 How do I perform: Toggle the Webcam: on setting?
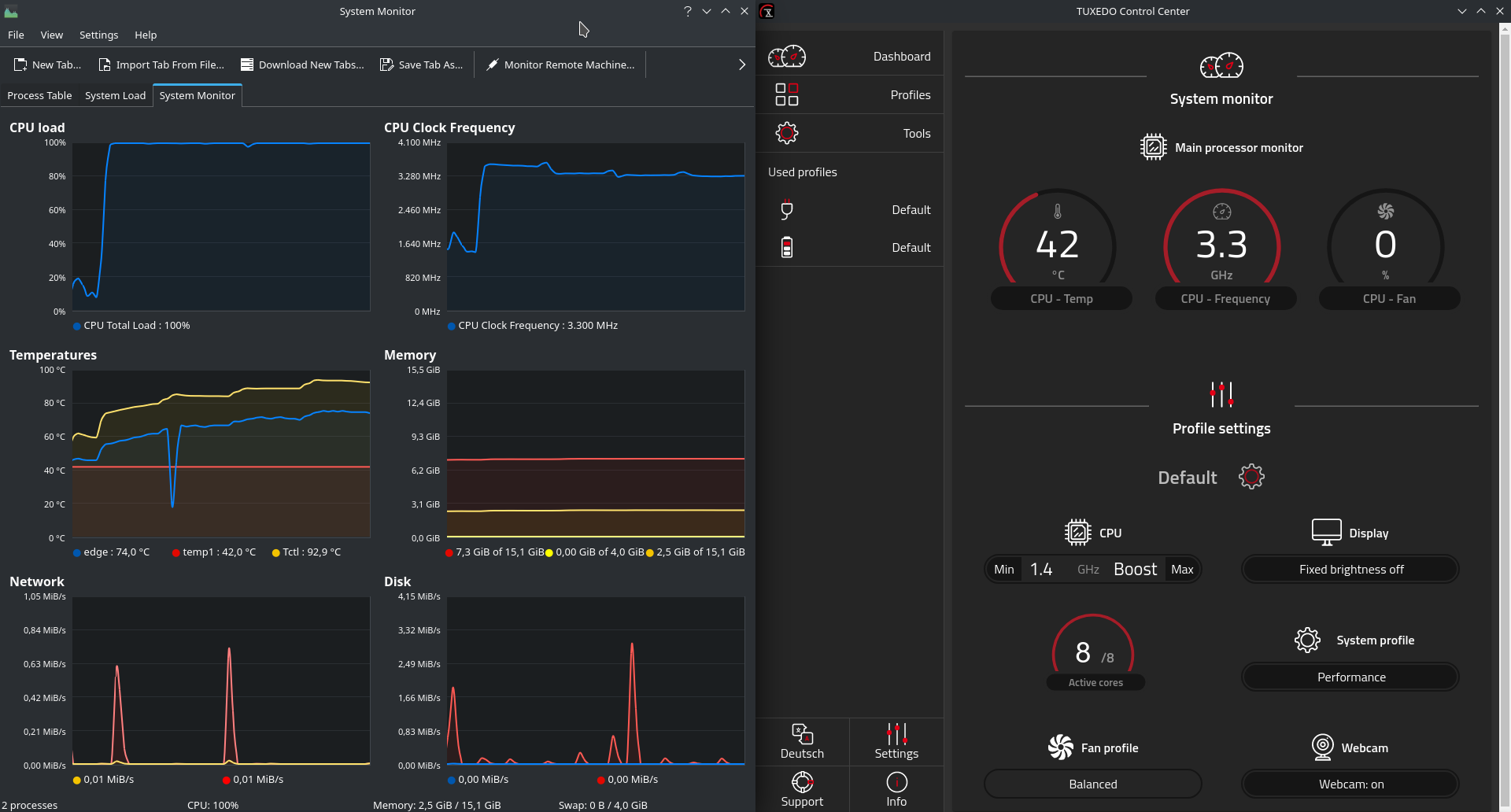(1350, 784)
